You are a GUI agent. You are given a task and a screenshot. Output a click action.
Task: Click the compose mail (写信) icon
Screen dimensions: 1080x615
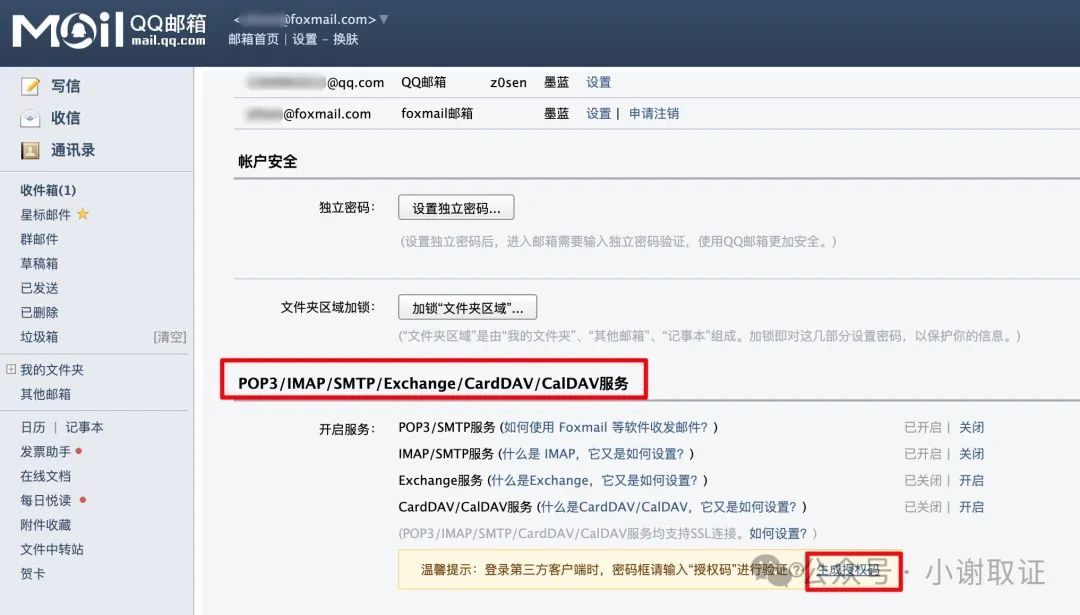(x=30, y=86)
